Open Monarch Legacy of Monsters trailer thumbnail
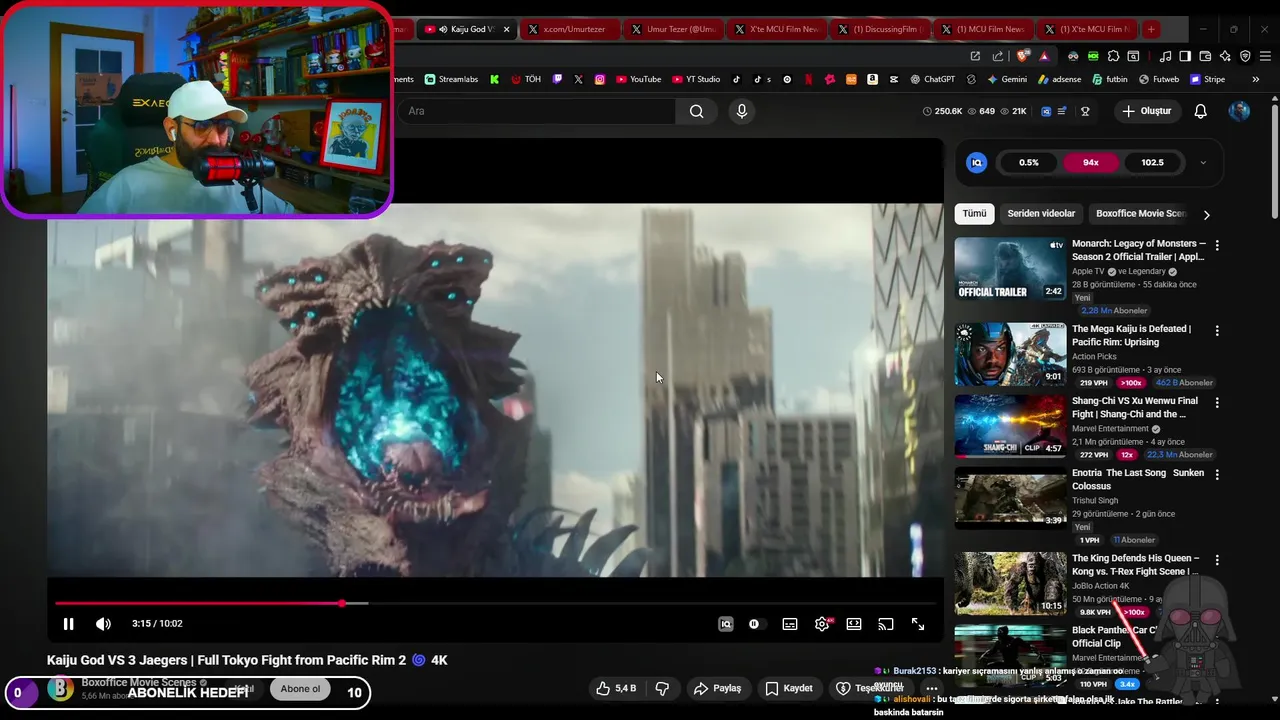The image size is (1280, 720). [x=1010, y=269]
